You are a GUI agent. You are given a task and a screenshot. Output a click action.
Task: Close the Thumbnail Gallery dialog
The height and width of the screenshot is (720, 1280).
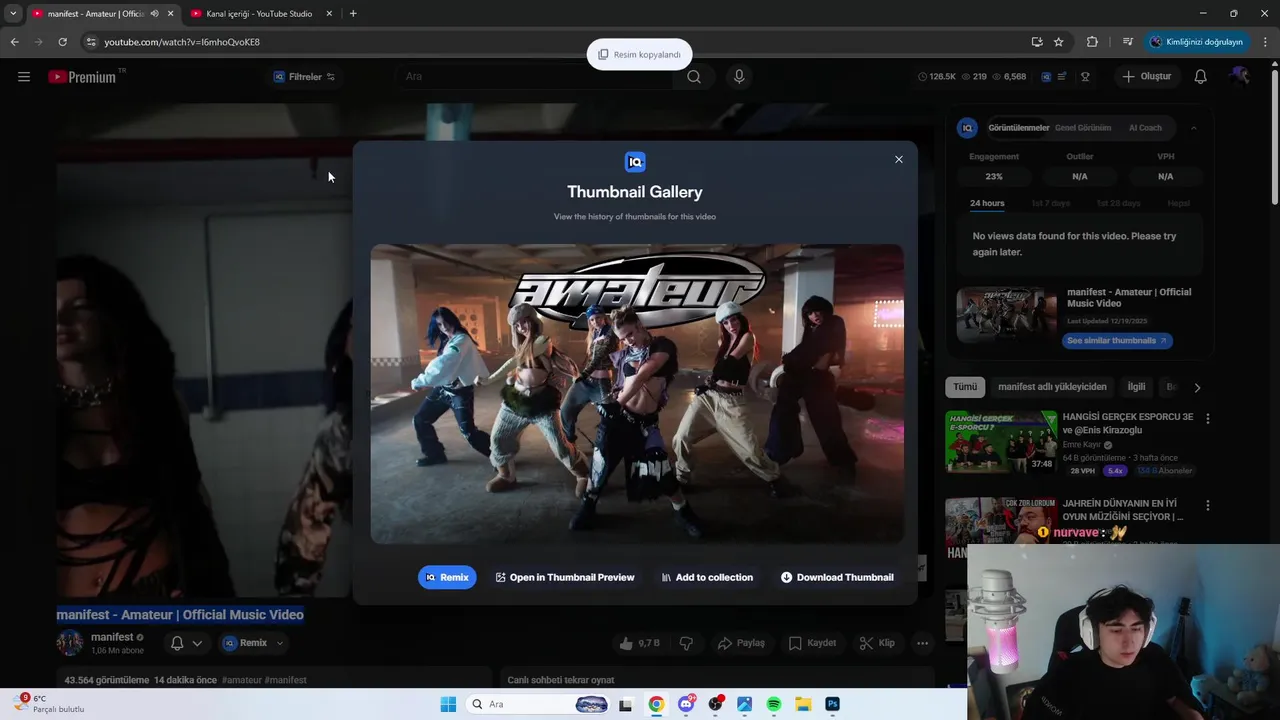pos(898,160)
